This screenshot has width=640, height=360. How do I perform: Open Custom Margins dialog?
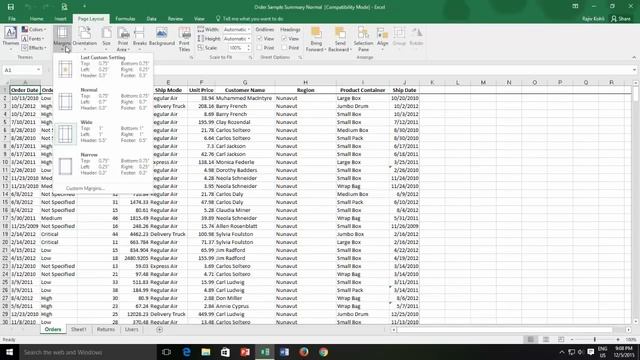(x=85, y=189)
